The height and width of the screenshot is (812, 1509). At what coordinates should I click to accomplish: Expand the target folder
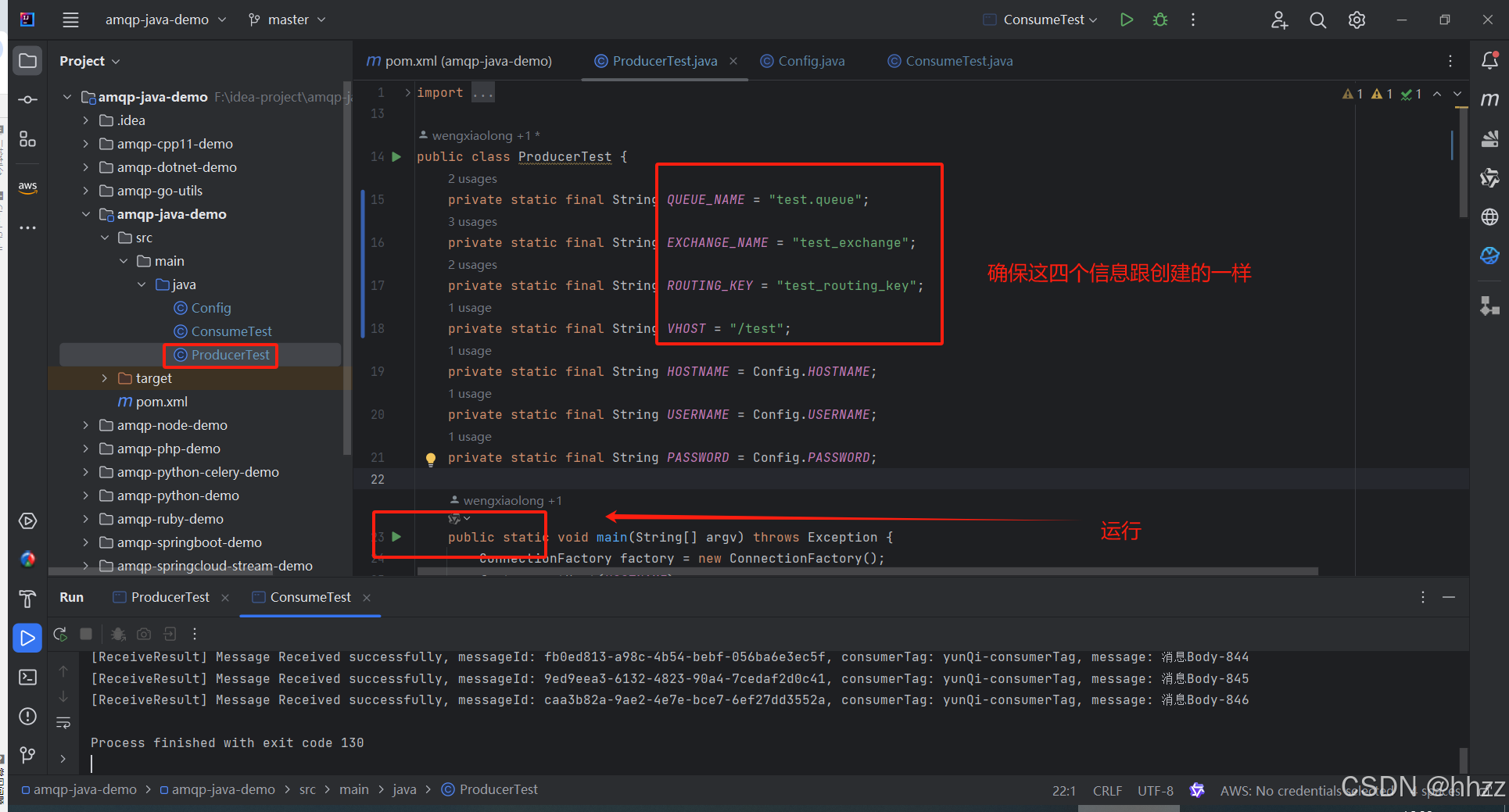click(x=105, y=378)
